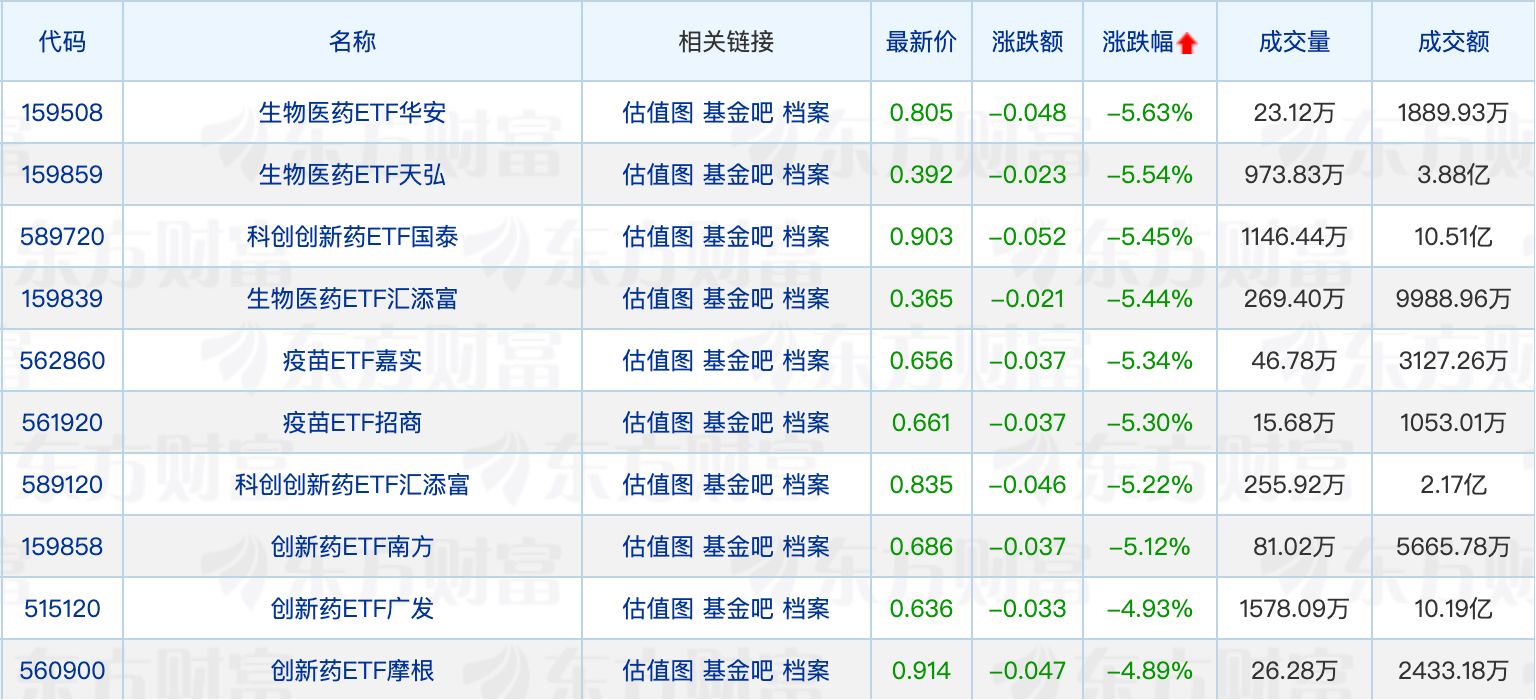Open 档案 for 生物医药ETF华安
The height and width of the screenshot is (700, 1536).
point(806,113)
